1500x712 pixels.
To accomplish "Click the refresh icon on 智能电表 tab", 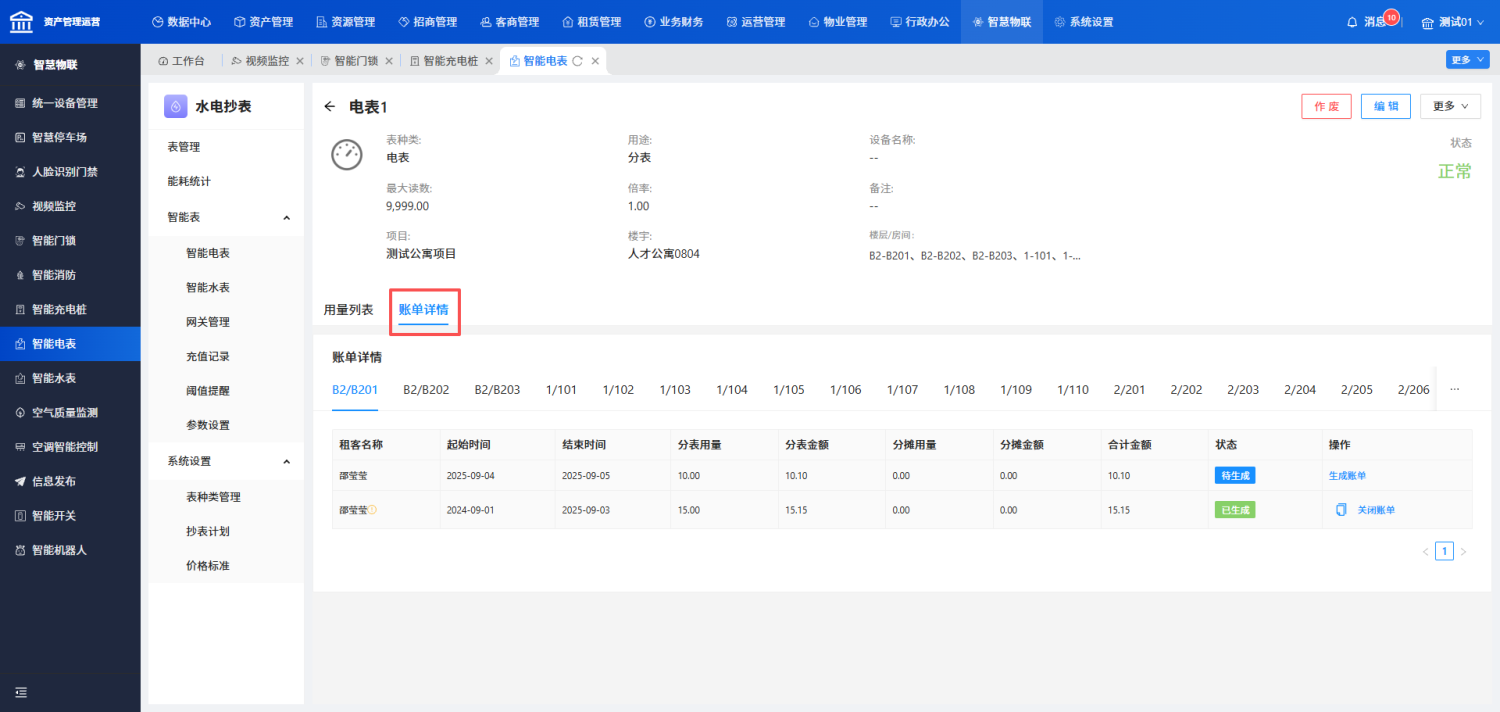I will [x=577, y=61].
